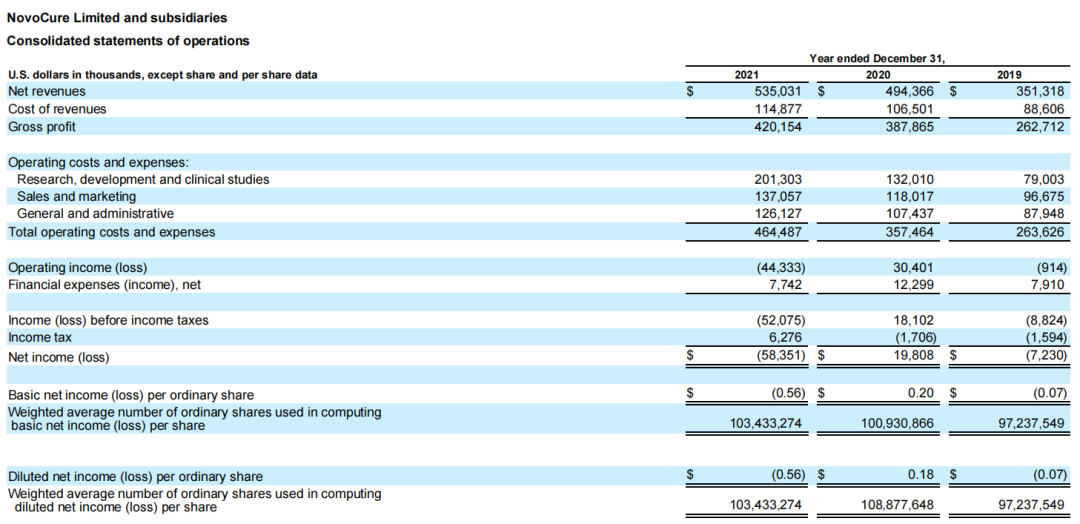Select research expense value 201,303
Viewport: 1080px width, 524px height.
click(778, 179)
